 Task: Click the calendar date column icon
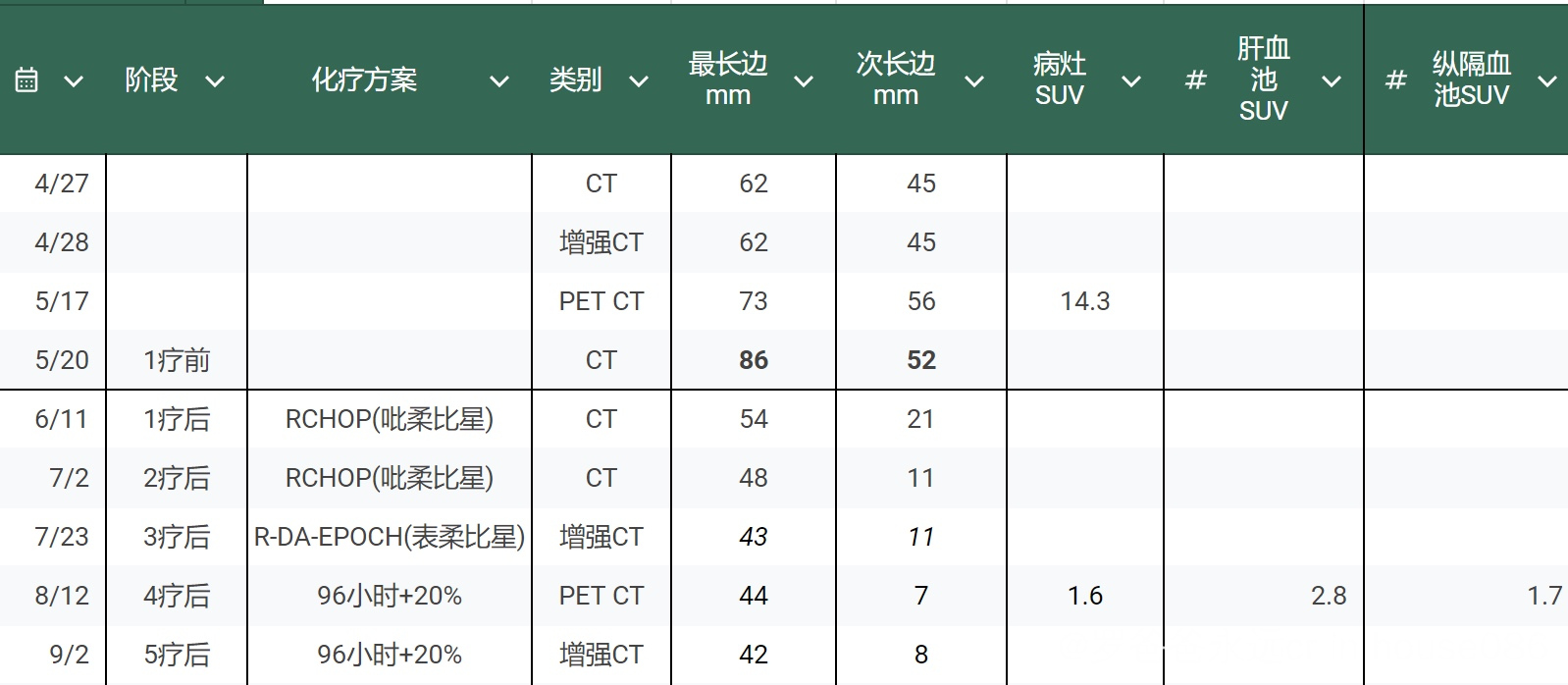(26, 80)
